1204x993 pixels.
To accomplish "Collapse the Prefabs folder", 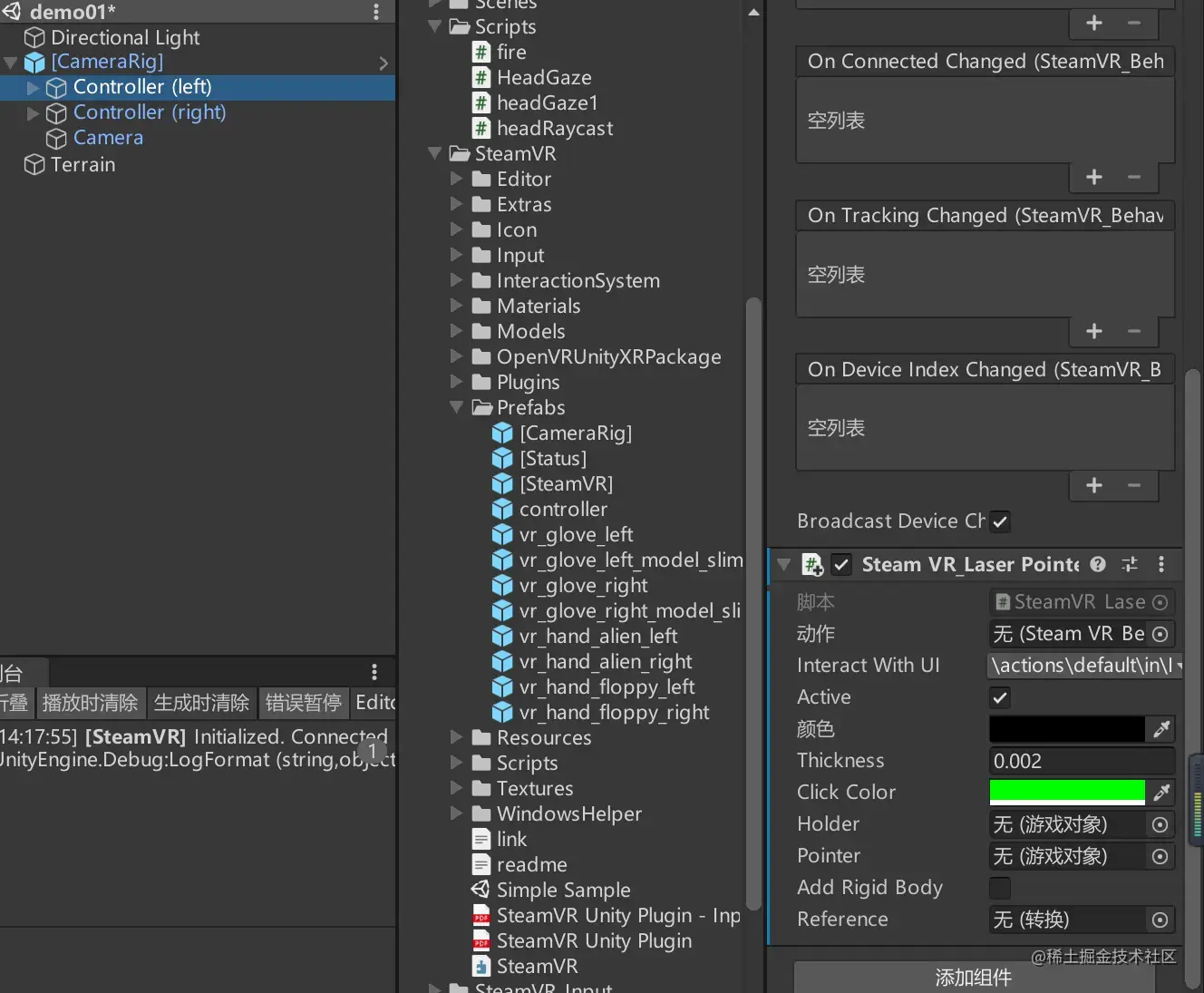I will pos(457,407).
